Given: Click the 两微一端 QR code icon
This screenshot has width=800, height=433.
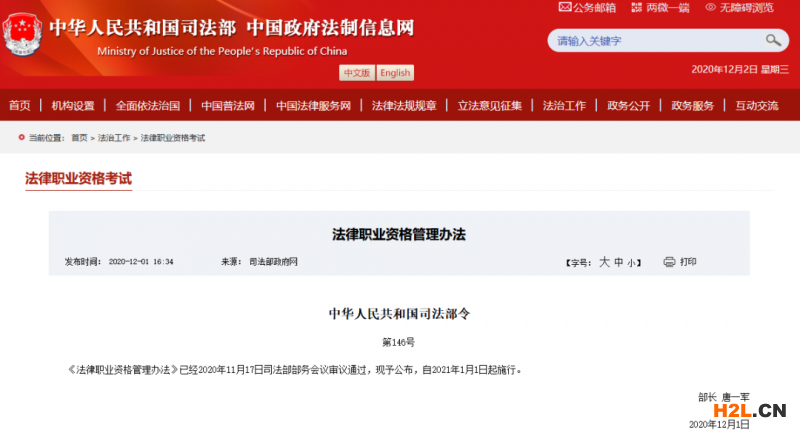Looking at the screenshot, I should 636,7.
